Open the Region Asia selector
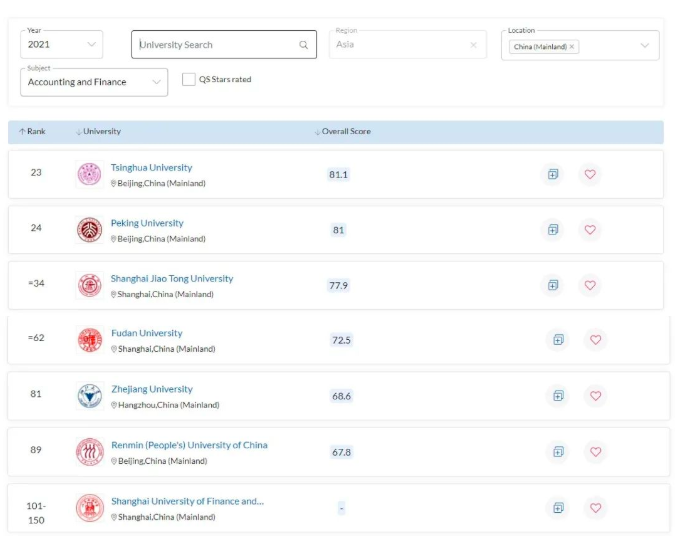 [x=407, y=44]
